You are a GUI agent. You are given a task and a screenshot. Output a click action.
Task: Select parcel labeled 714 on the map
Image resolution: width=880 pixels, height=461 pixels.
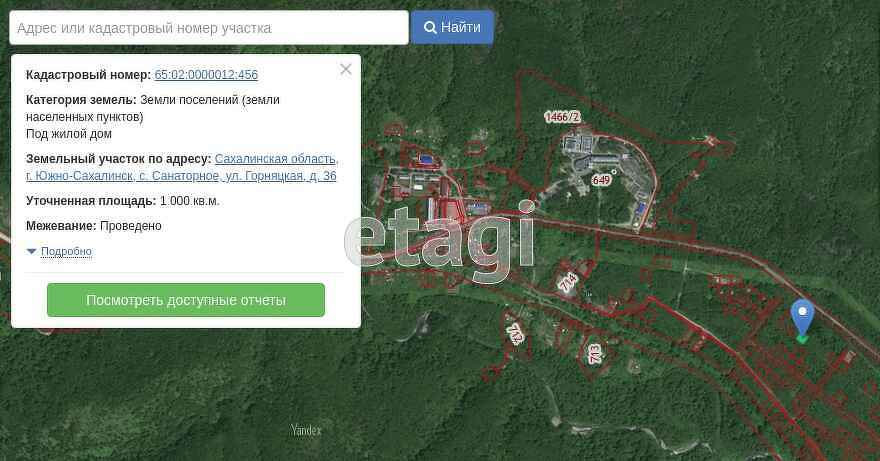568,284
